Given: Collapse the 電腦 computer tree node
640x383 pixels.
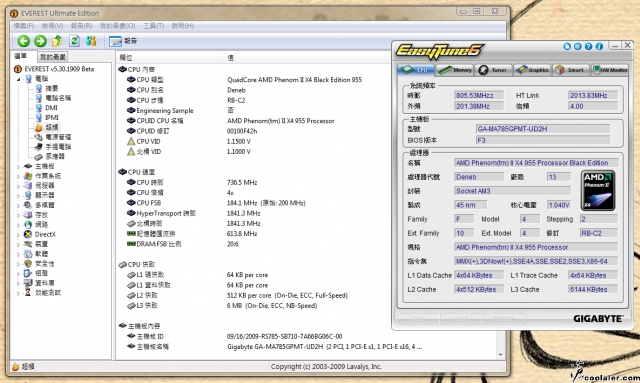Looking at the screenshot, I should [x=18, y=79].
